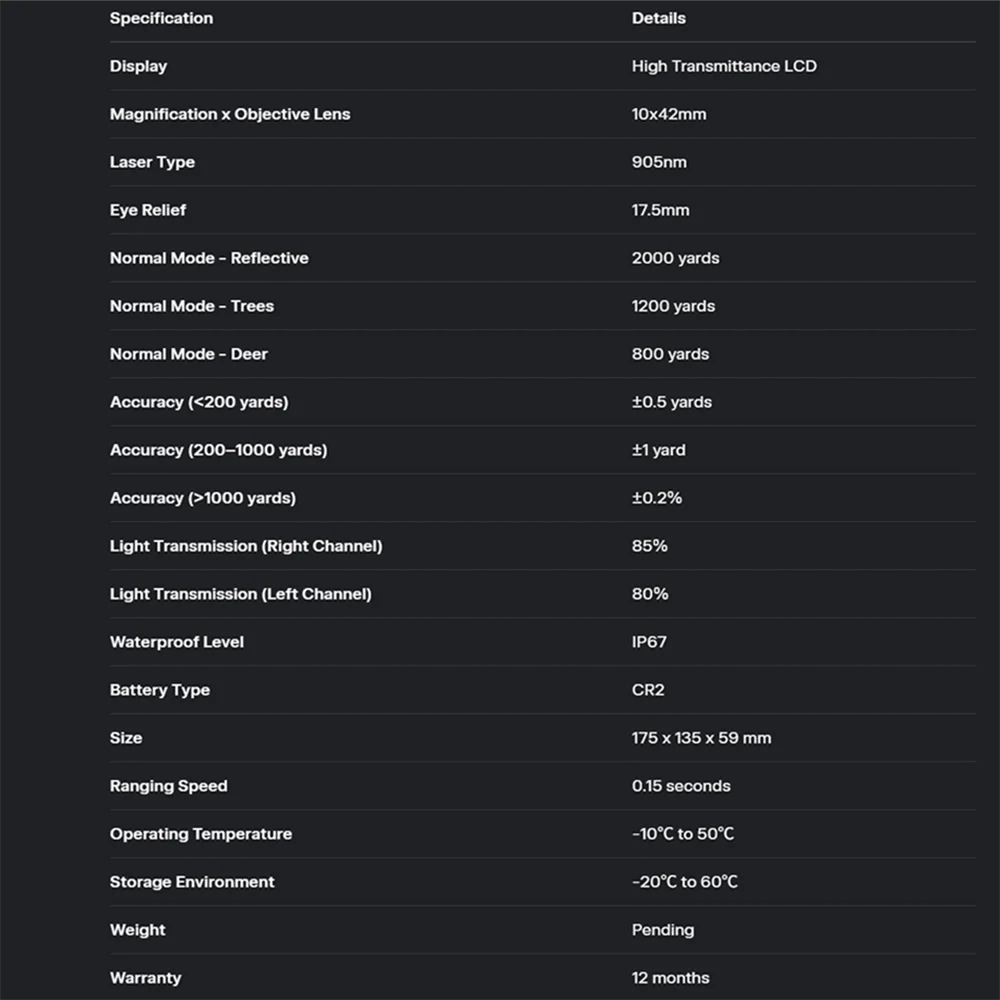Select the 905nm laser type value
1000x1000 pixels.
659,162
